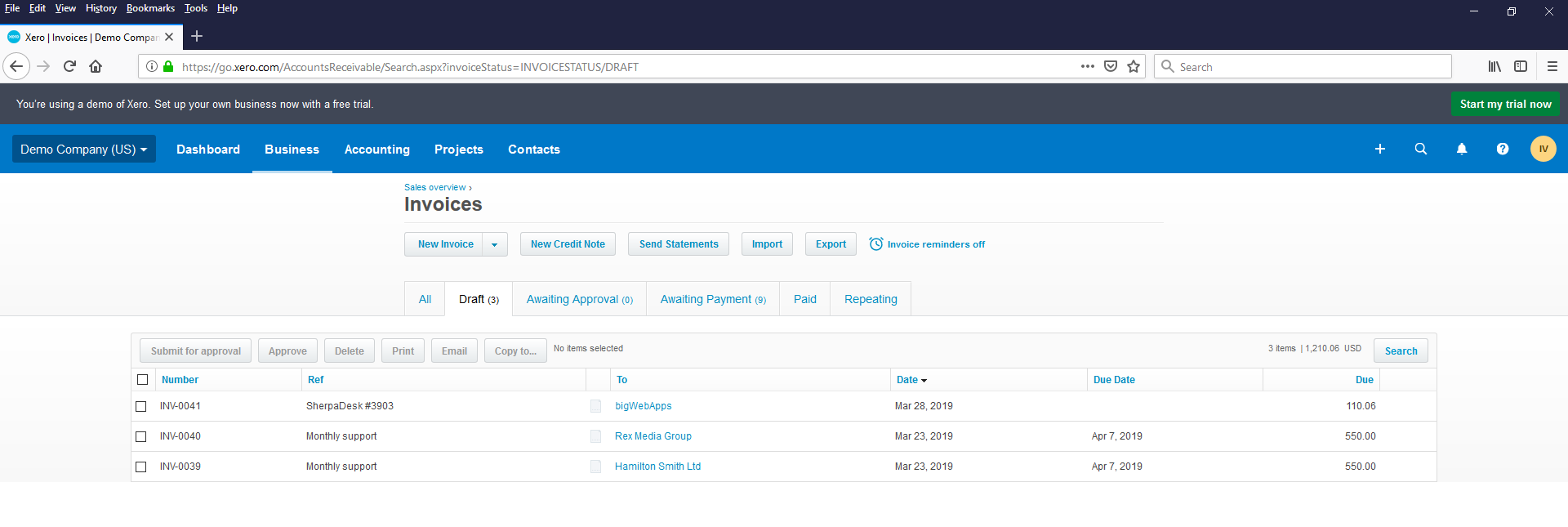Tick the checkbox for invoice INV-0041
The image size is (1568, 527).
pyautogui.click(x=141, y=406)
